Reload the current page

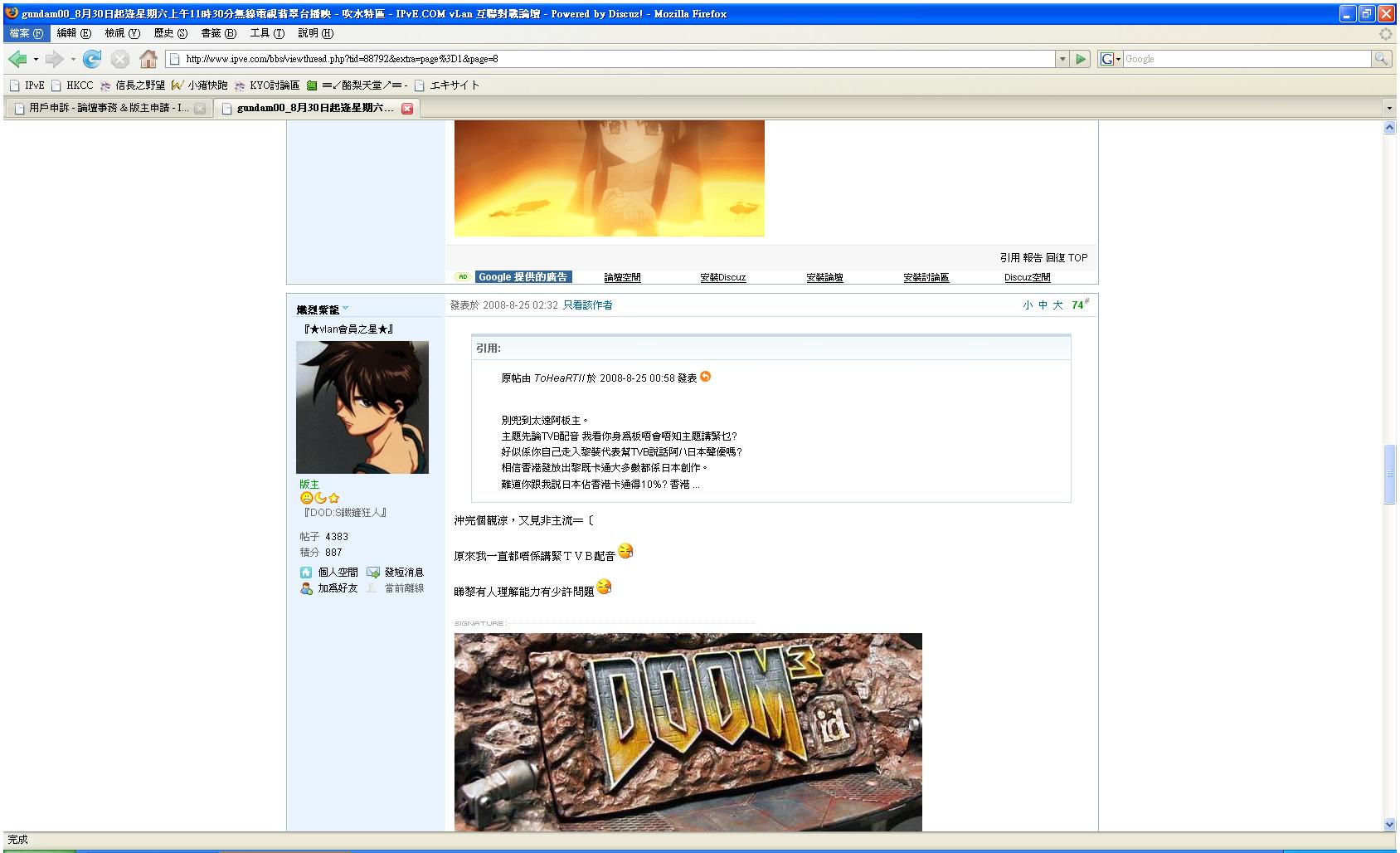93,59
